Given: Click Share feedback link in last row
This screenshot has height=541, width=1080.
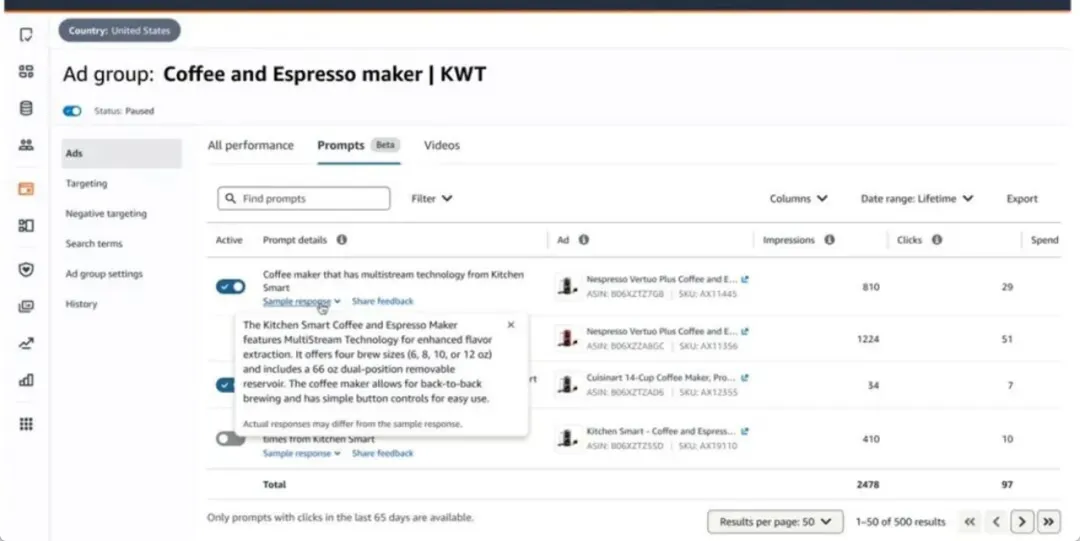Looking at the screenshot, I should (382, 453).
